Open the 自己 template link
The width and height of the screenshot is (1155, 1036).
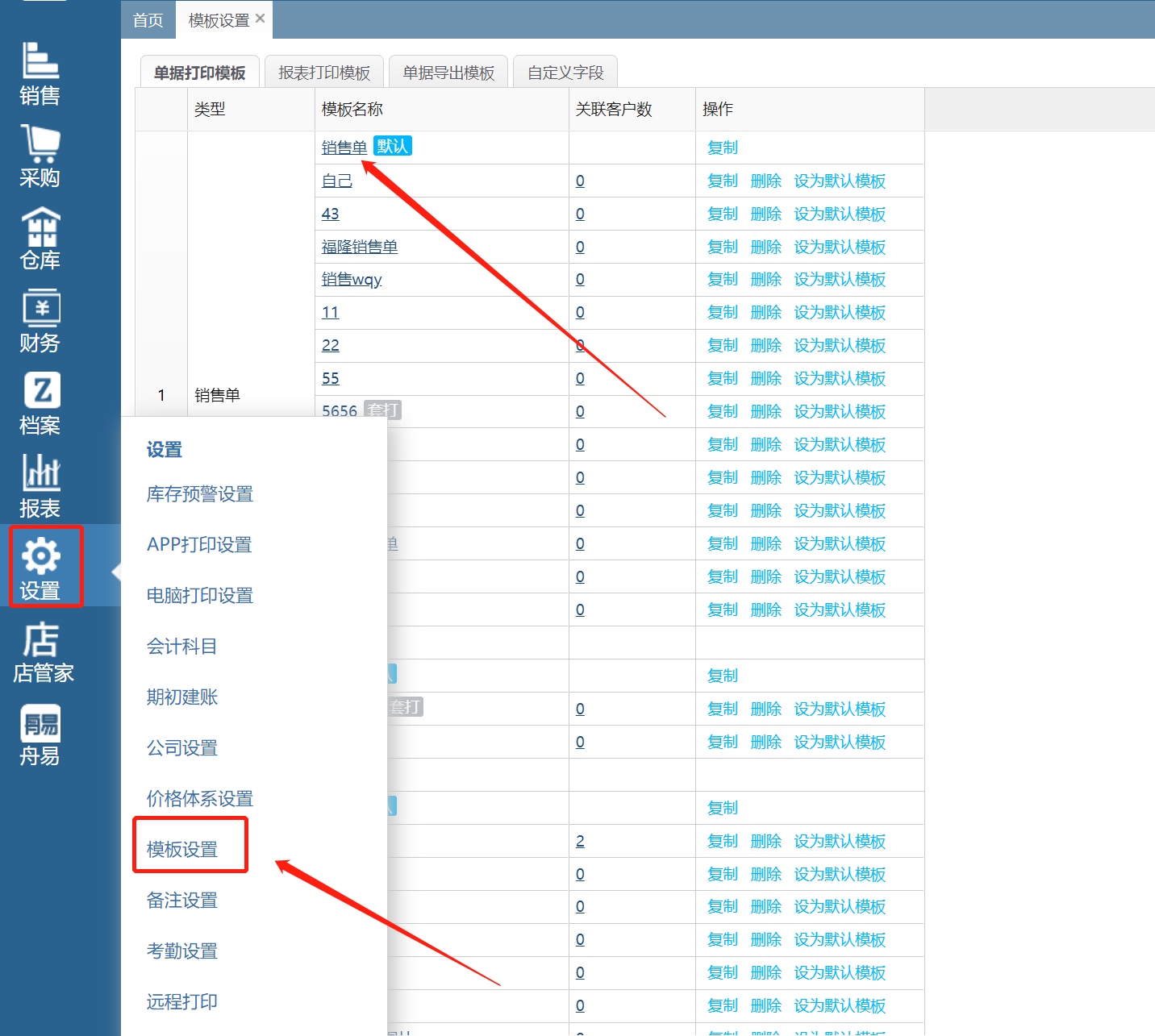click(337, 181)
